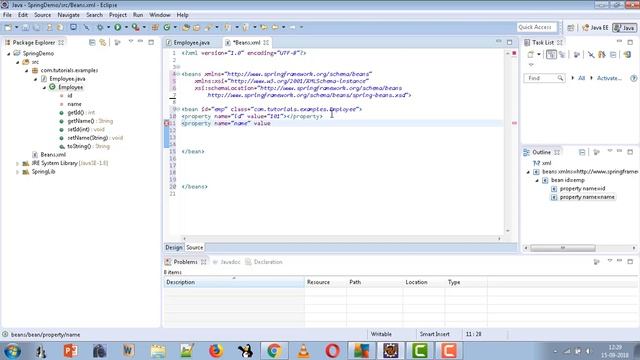The image size is (640, 360).
Task: Click the New Java Package icon
Action: [155, 27]
